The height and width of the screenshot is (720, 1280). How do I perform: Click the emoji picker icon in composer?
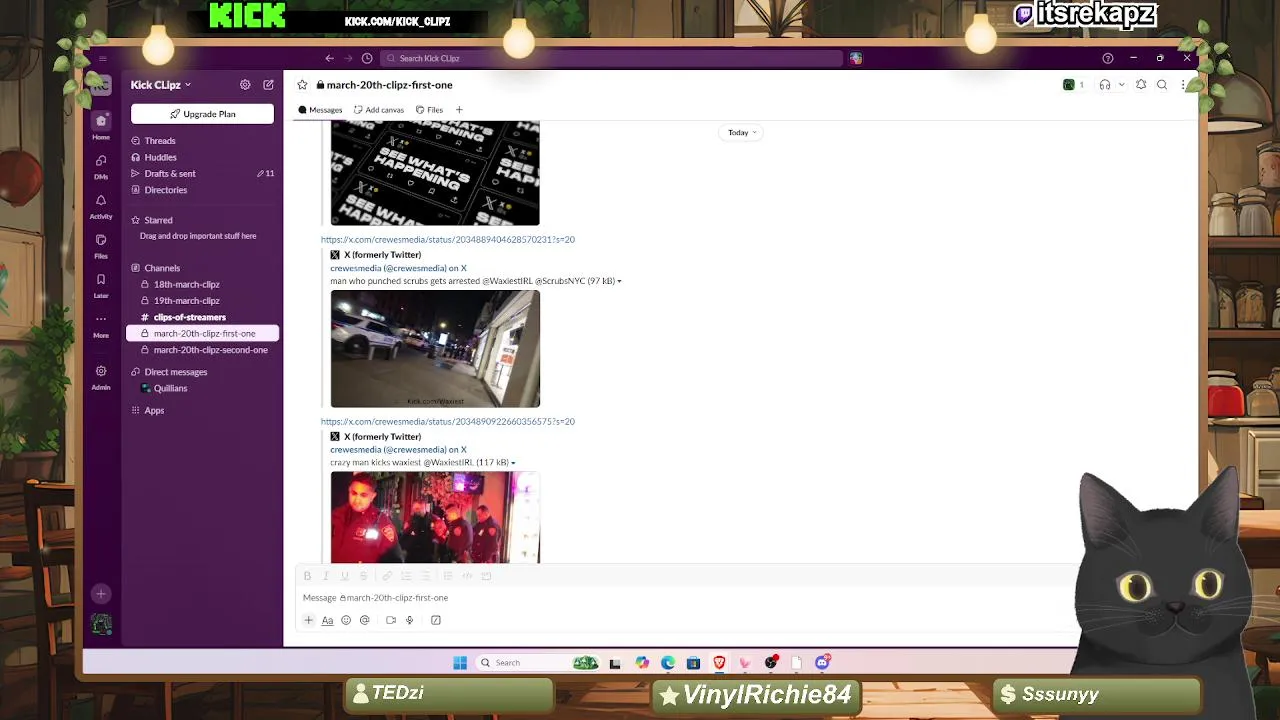pyautogui.click(x=346, y=620)
